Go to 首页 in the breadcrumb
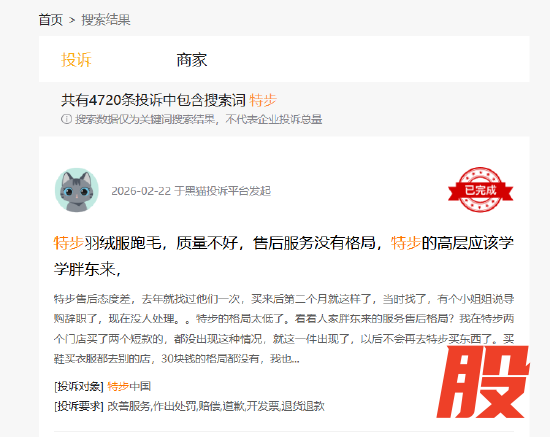 click(x=51, y=20)
